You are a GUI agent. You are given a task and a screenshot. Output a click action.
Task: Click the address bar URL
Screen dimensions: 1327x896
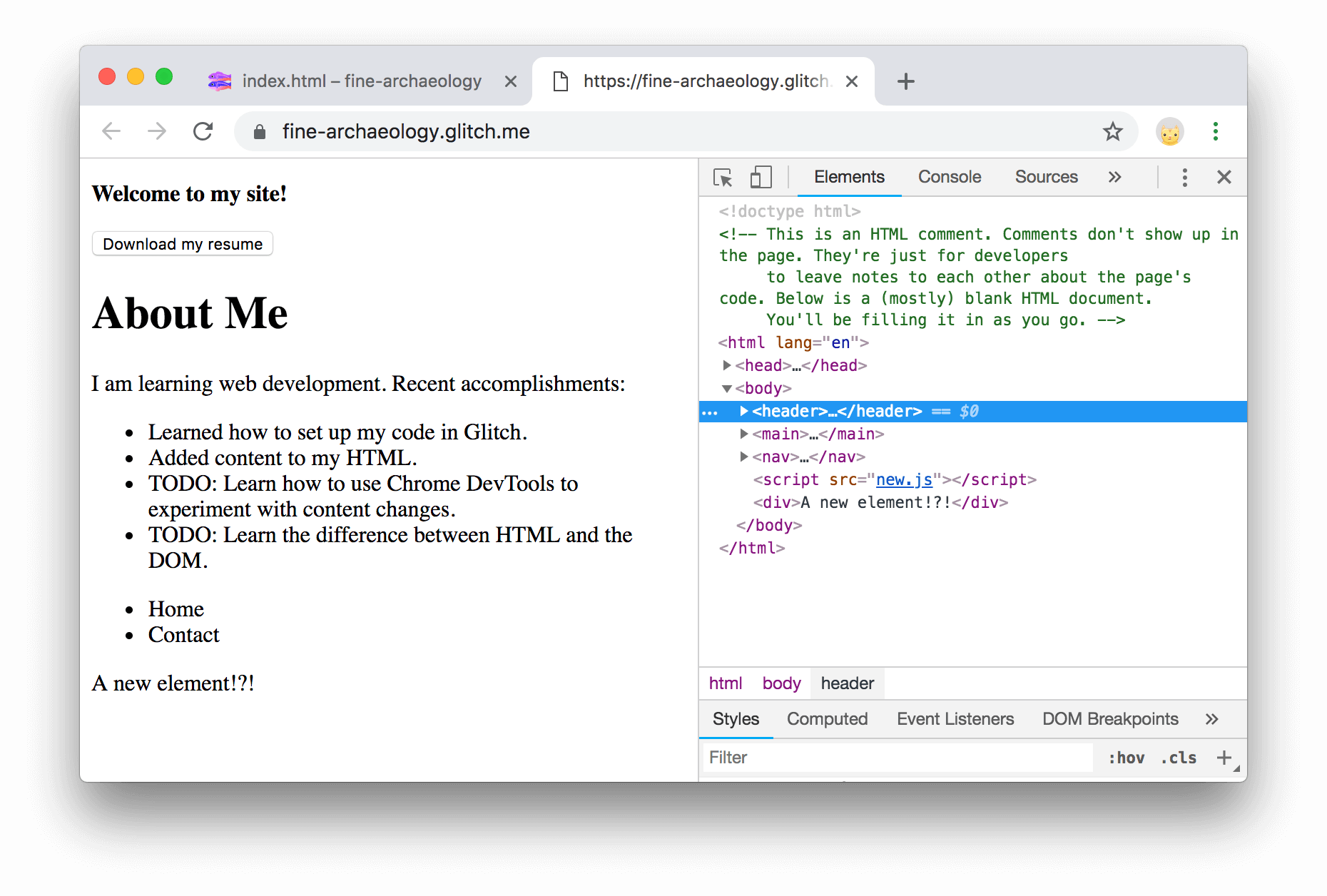point(406,131)
